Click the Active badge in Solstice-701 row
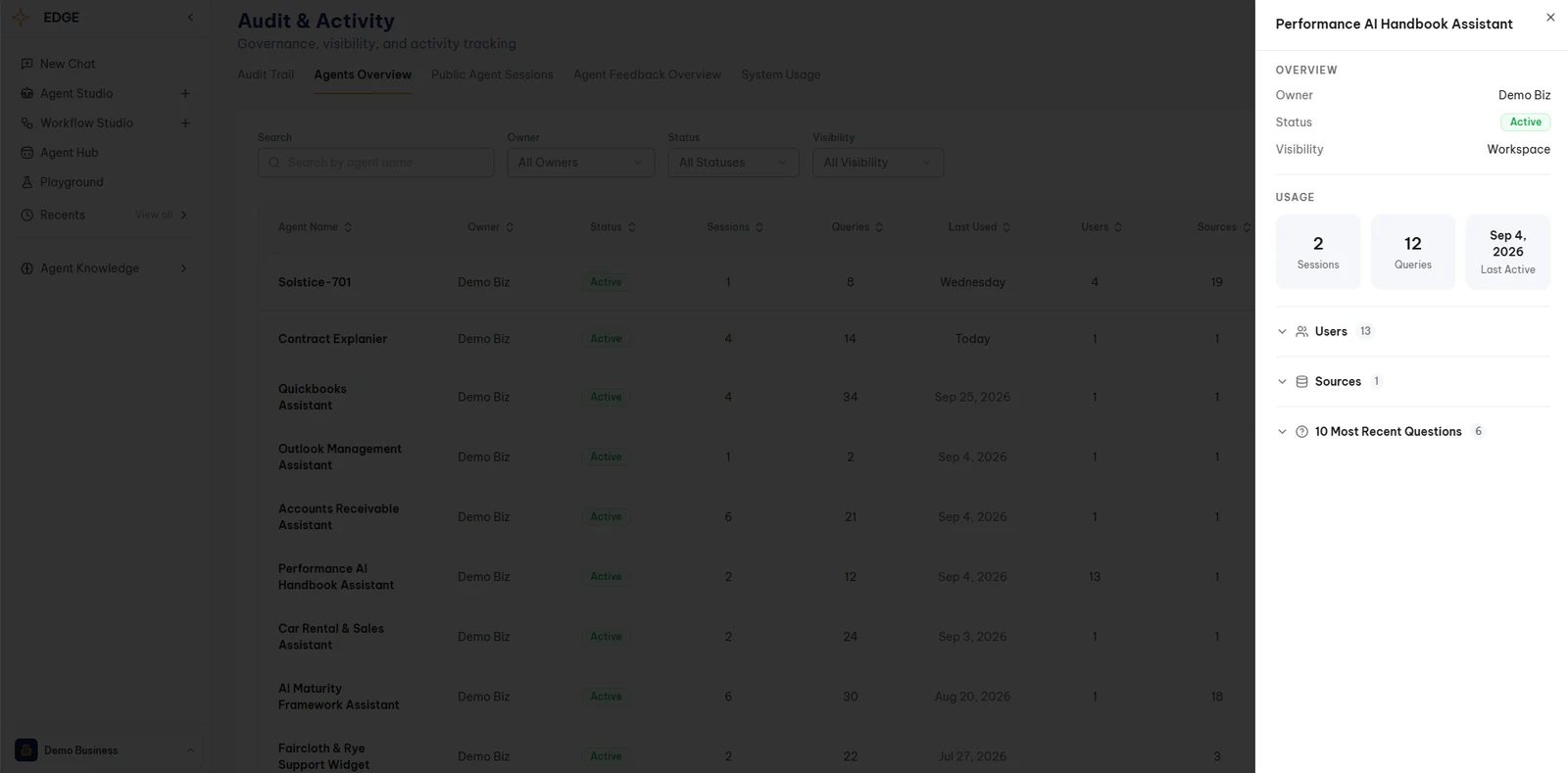The height and width of the screenshot is (773, 1568). tap(606, 282)
